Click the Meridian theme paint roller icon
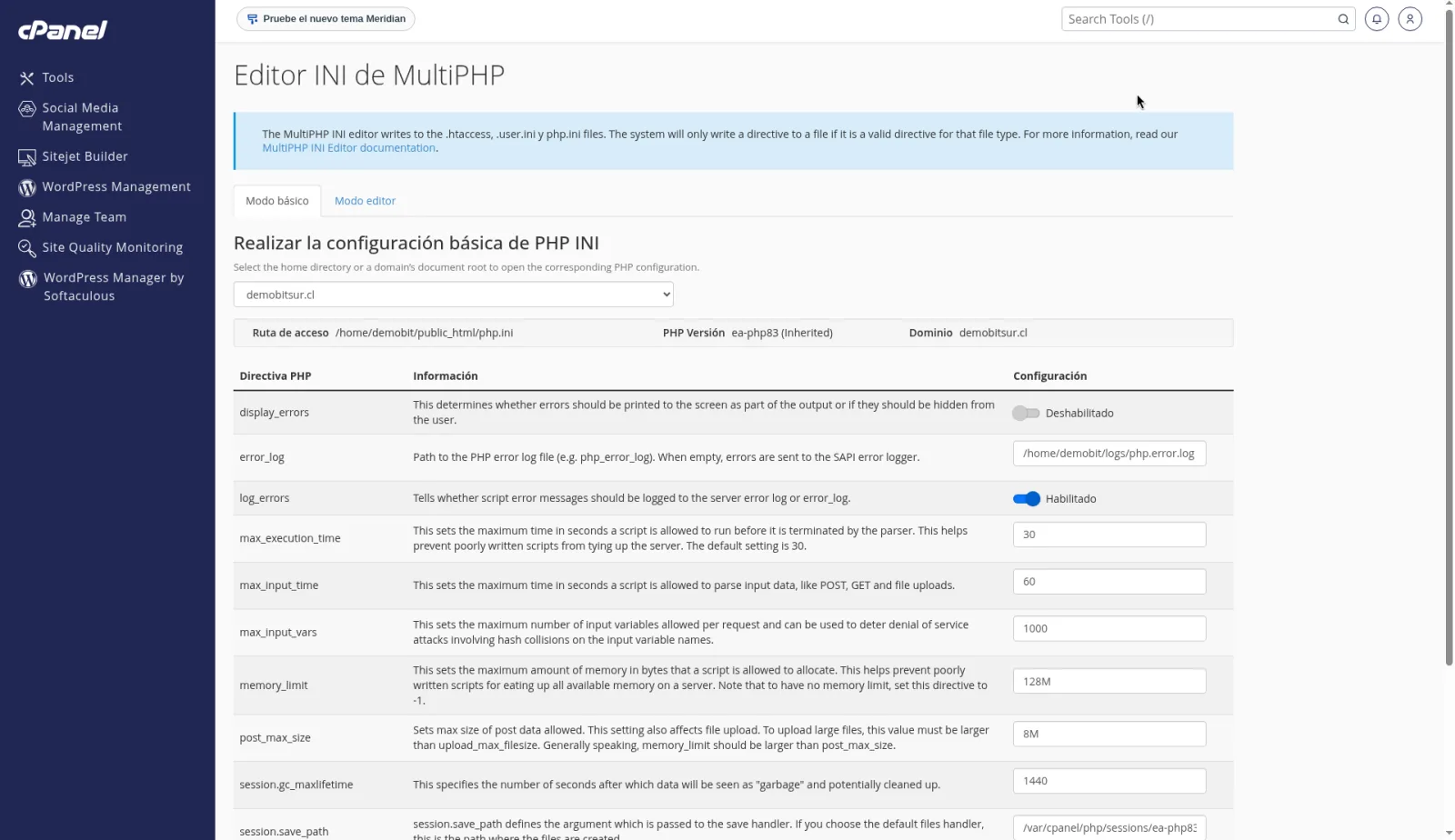The width and height of the screenshot is (1455, 840). click(252, 19)
